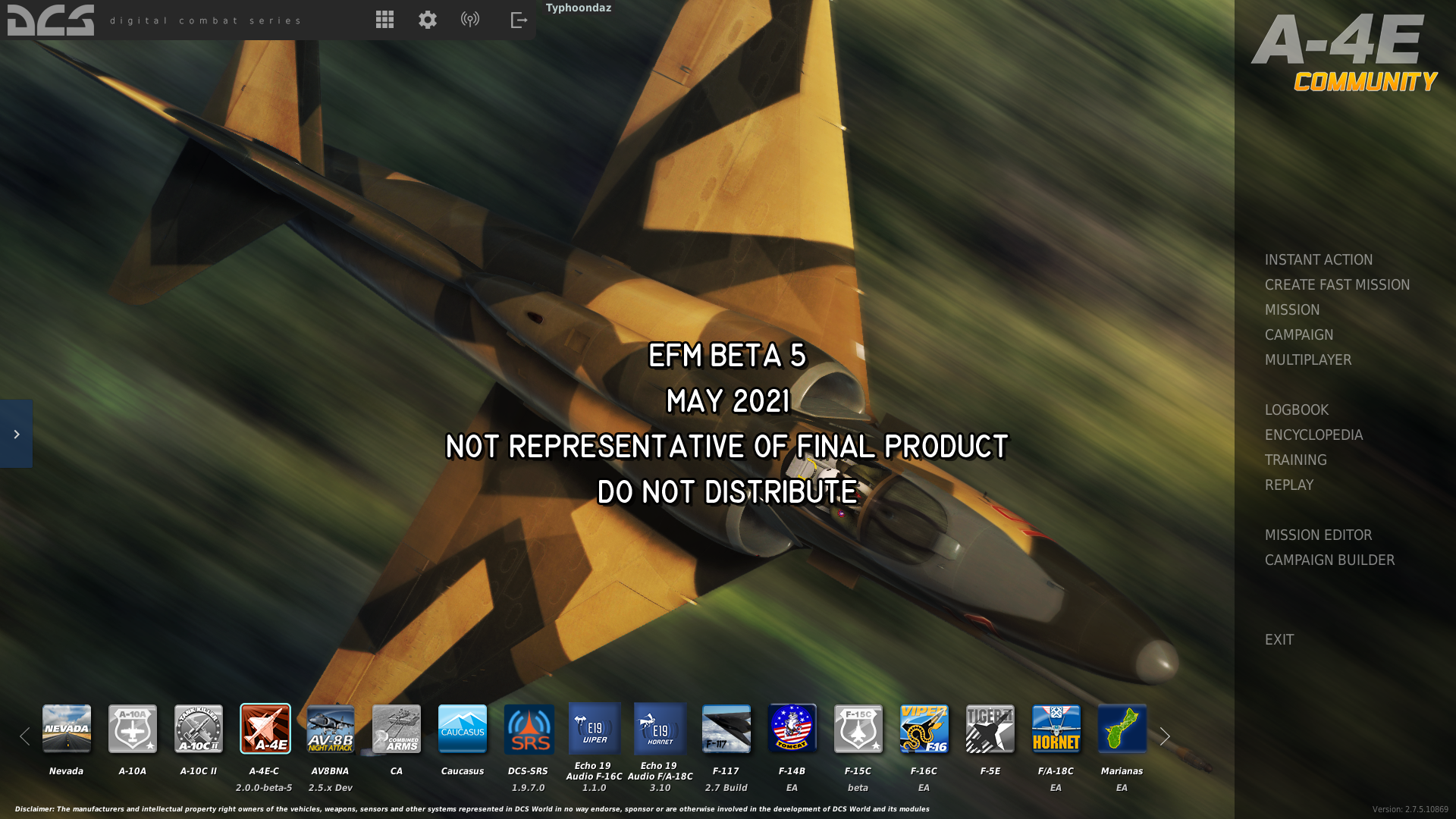This screenshot has width=1456, height=819.
Task: Launch the Mission Editor
Action: pos(1318,535)
